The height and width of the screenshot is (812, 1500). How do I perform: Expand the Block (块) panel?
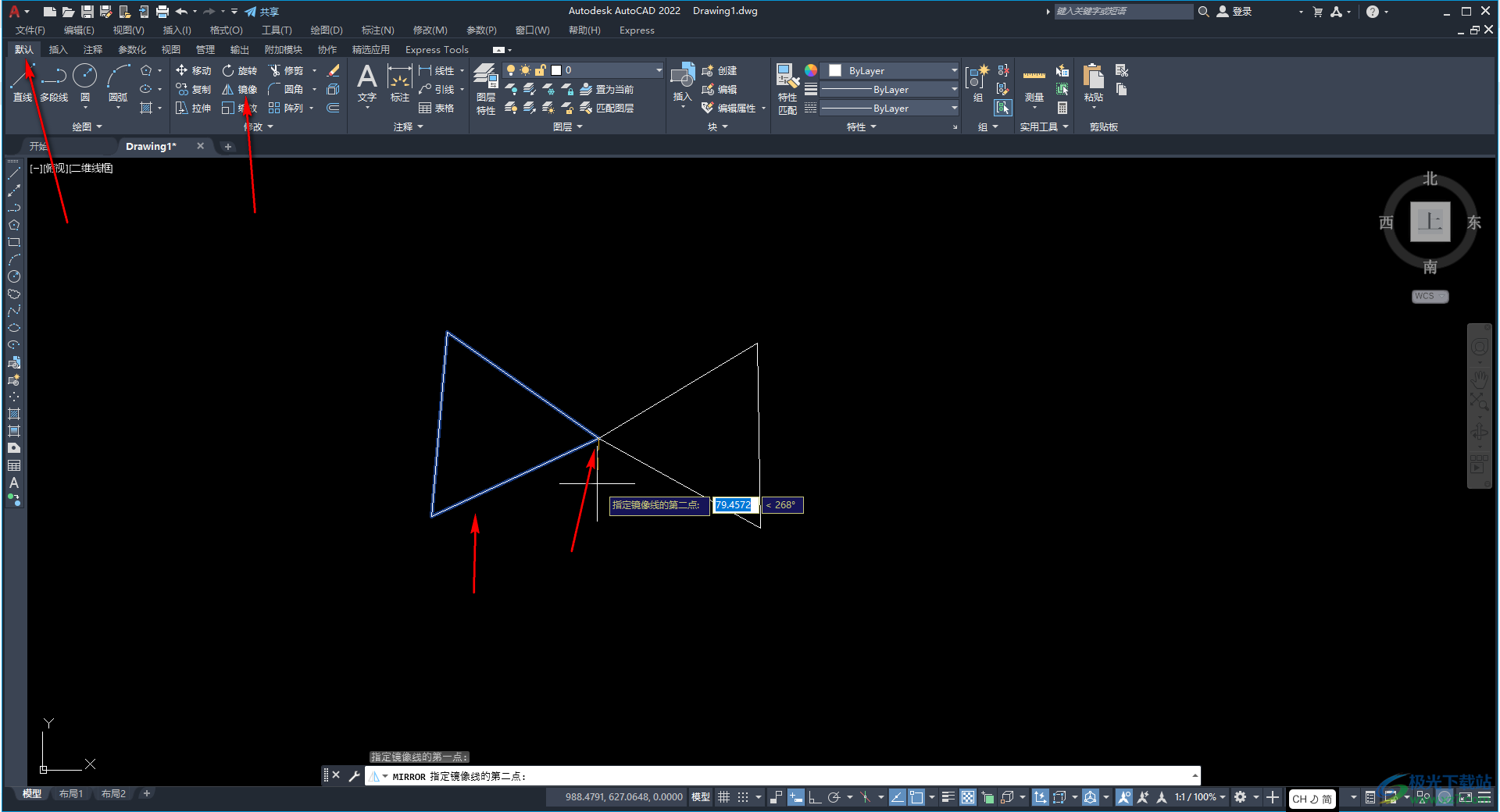[718, 126]
